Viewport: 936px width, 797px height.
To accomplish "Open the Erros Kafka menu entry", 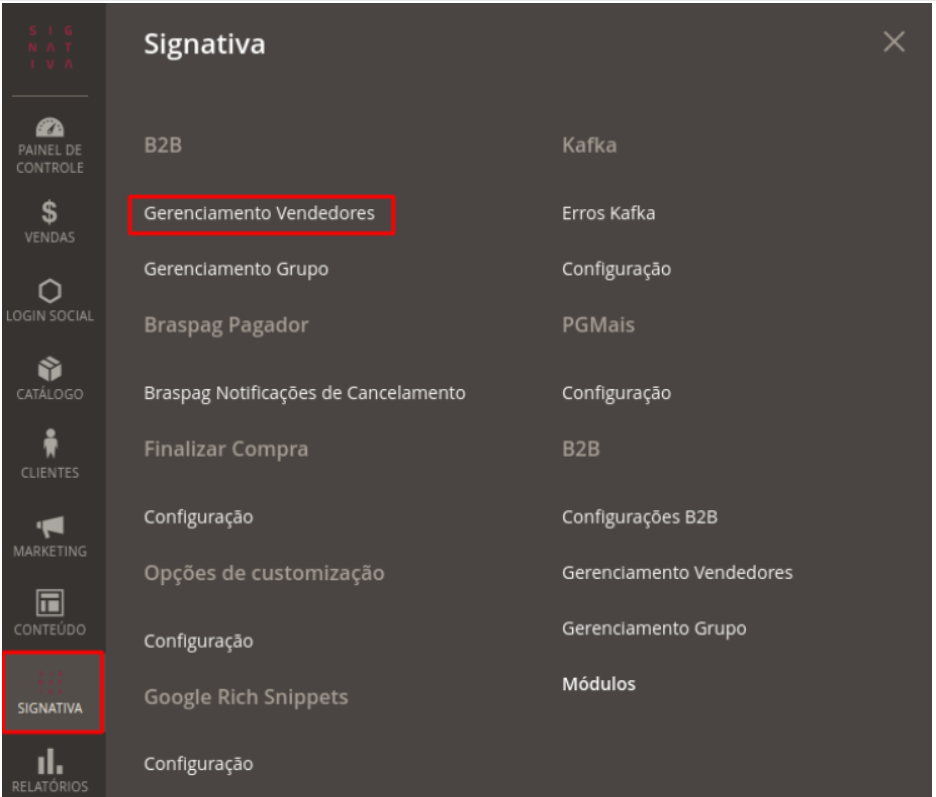I will [x=609, y=214].
